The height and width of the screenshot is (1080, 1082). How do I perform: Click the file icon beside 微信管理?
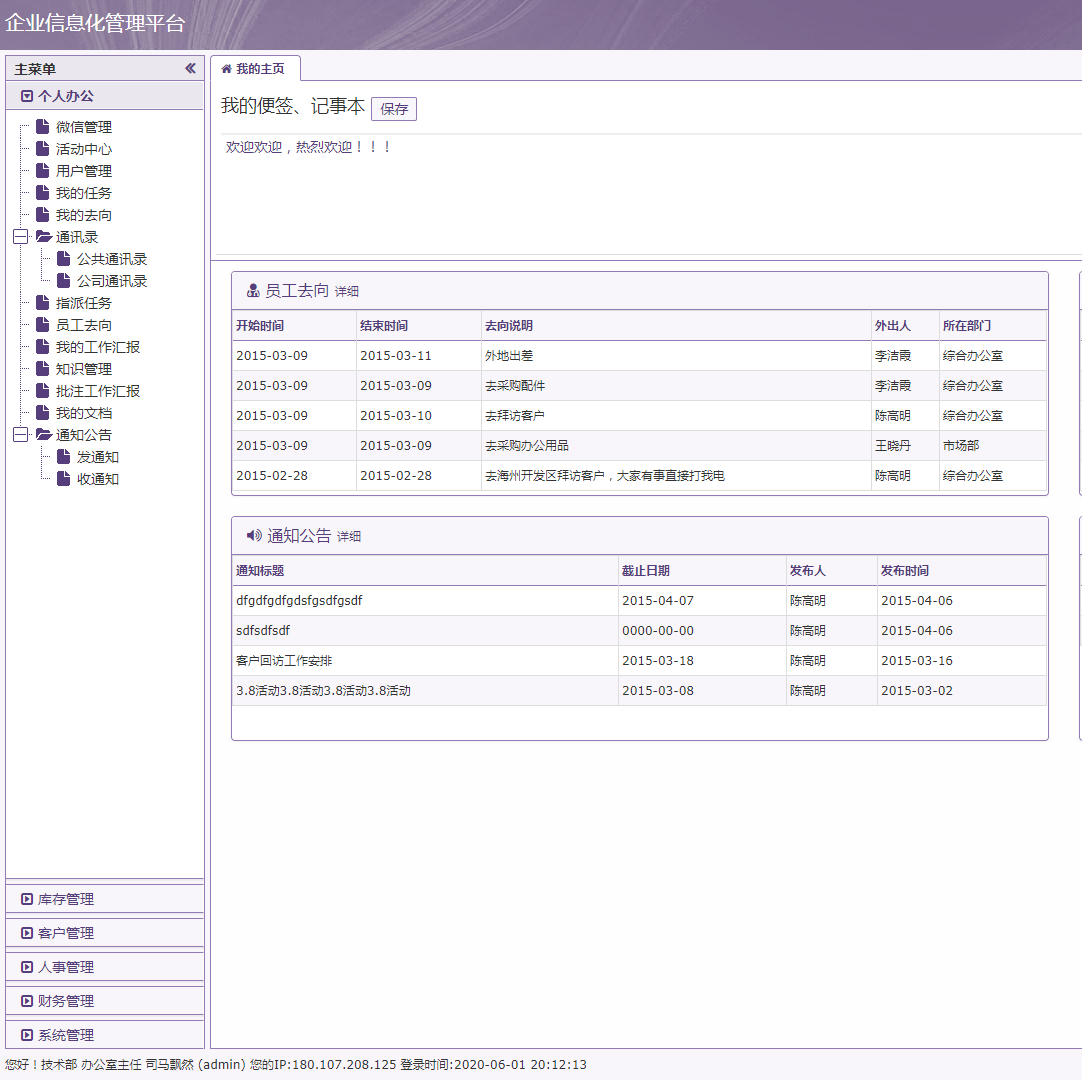click(x=42, y=127)
